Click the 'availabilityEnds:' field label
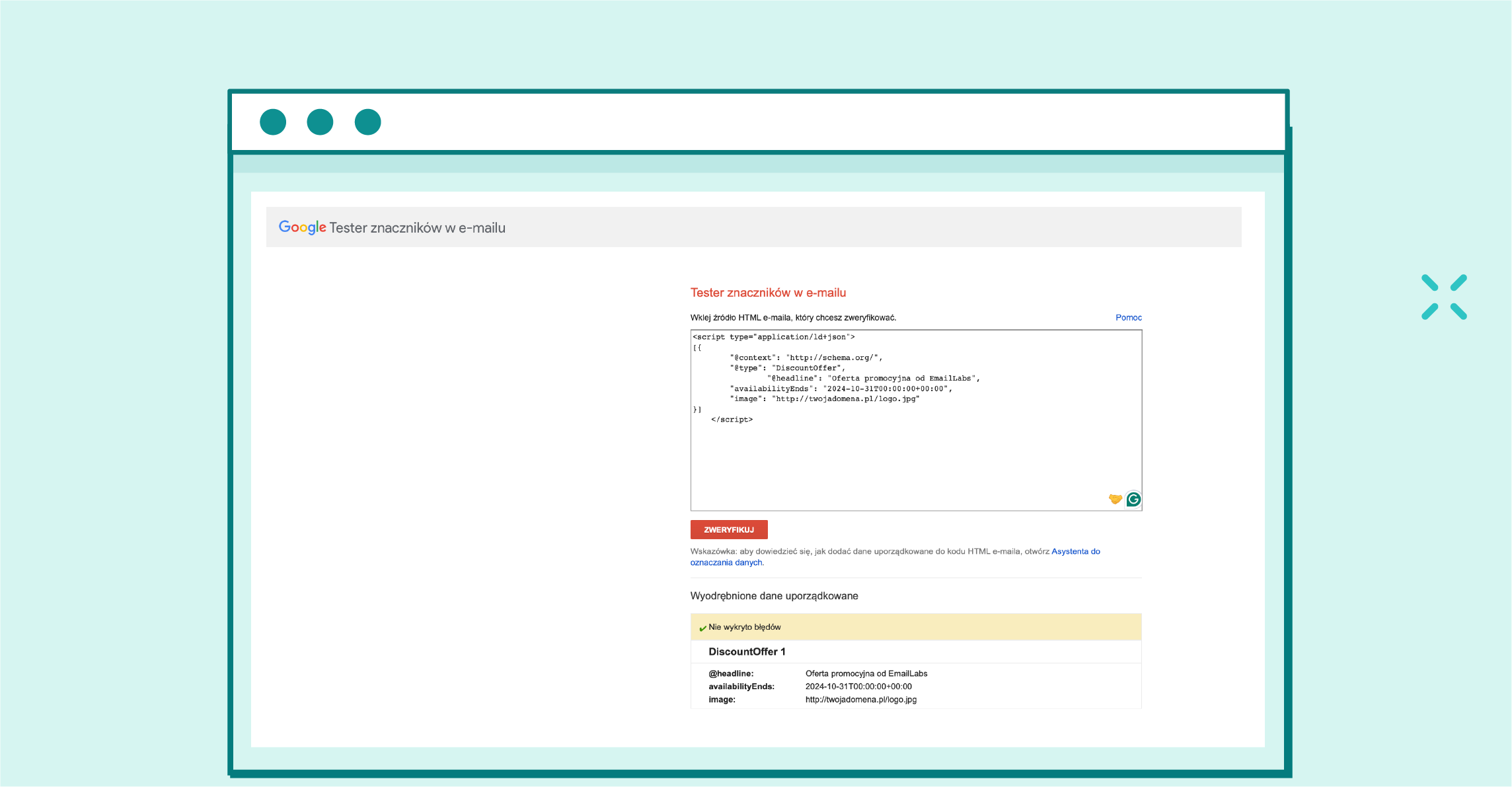The width and height of the screenshot is (1512, 787). [741, 687]
